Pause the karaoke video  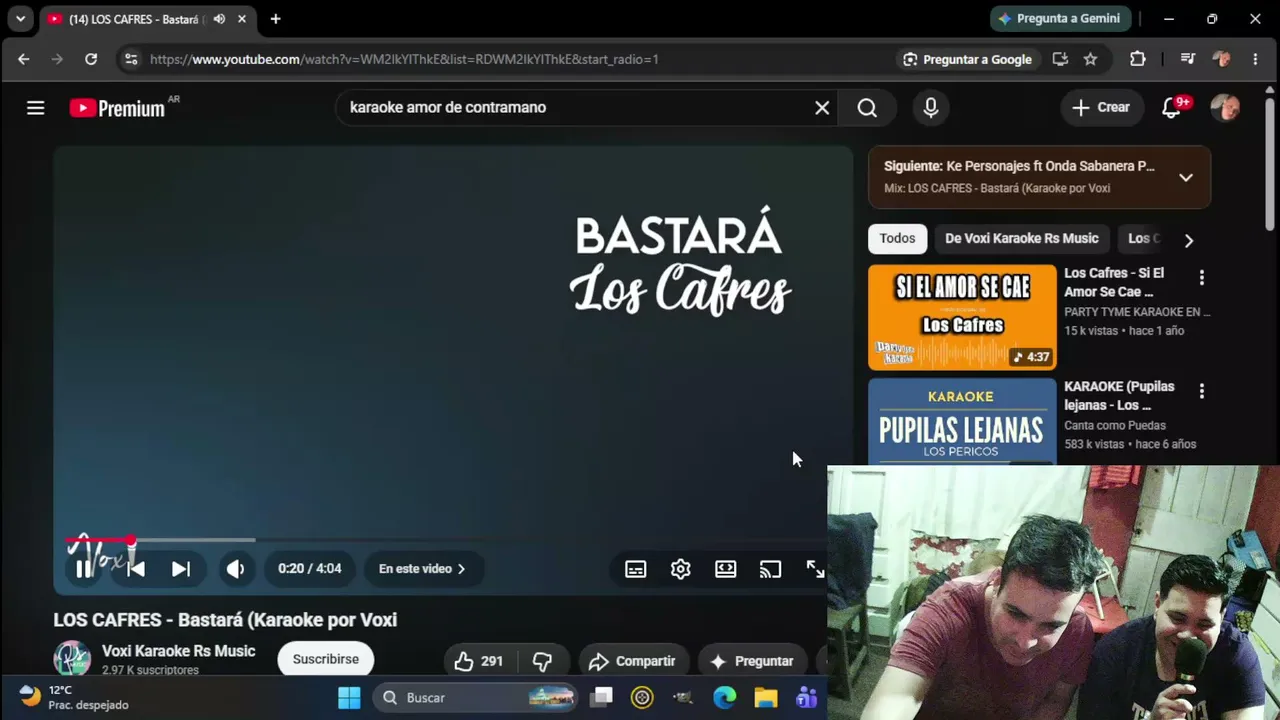pyautogui.click(x=84, y=569)
